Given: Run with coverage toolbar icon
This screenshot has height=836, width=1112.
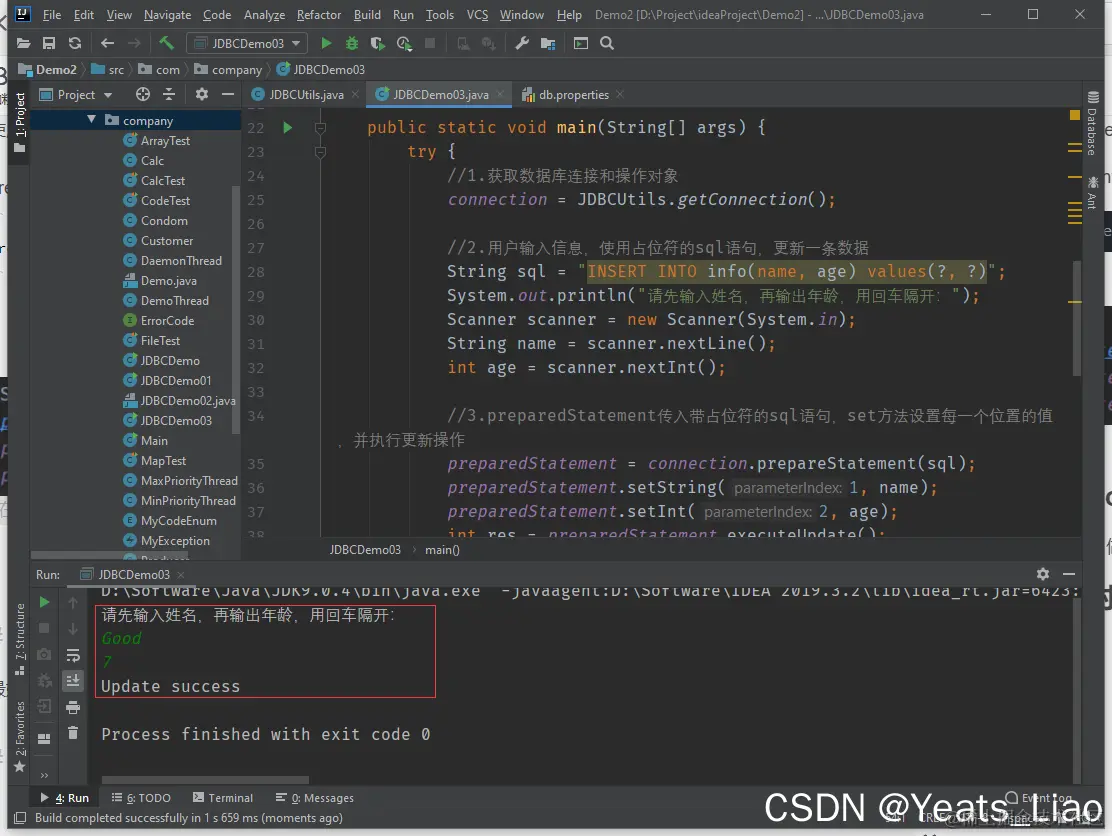Looking at the screenshot, I should pos(377,43).
